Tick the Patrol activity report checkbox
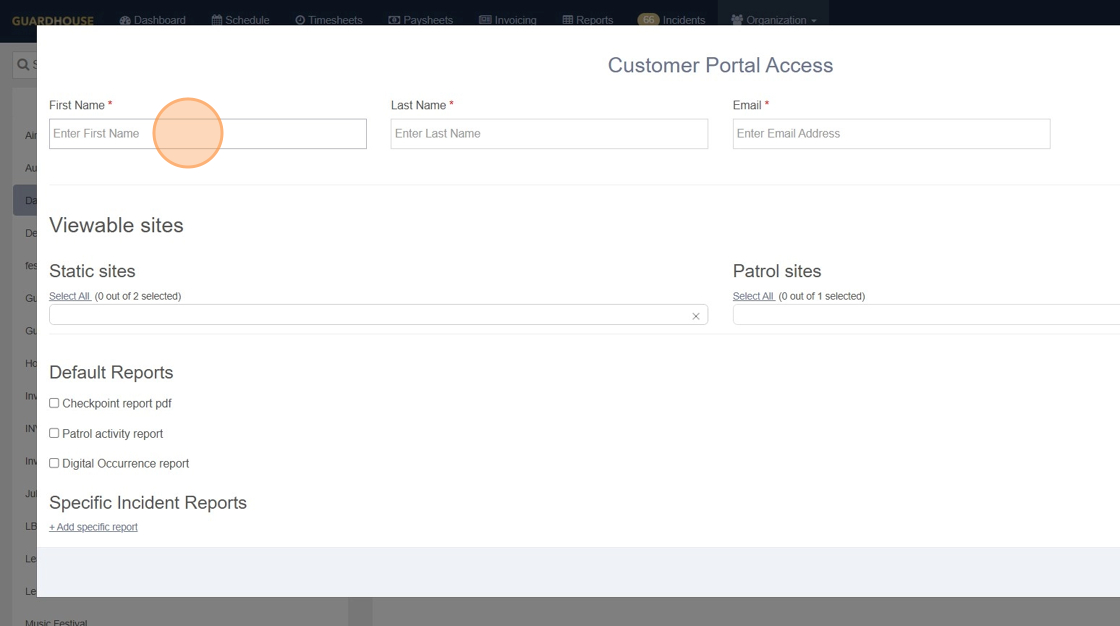This screenshot has width=1120, height=626. pyautogui.click(x=54, y=433)
